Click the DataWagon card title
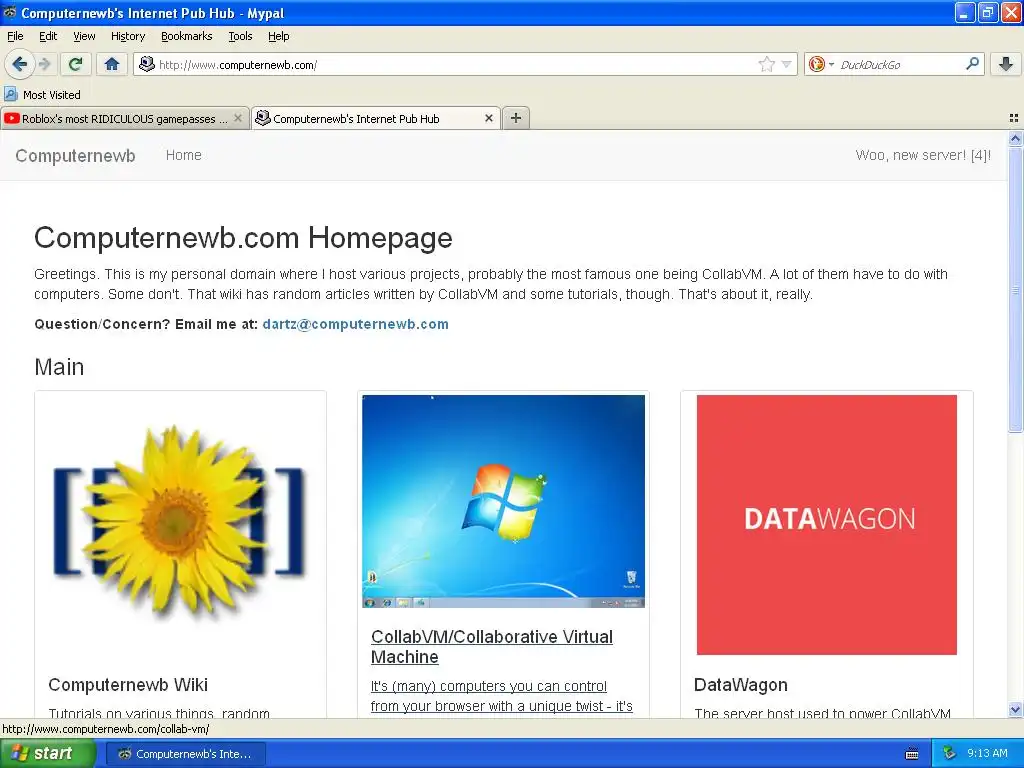The width and height of the screenshot is (1024, 768). pyautogui.click(x=741, y=684)
